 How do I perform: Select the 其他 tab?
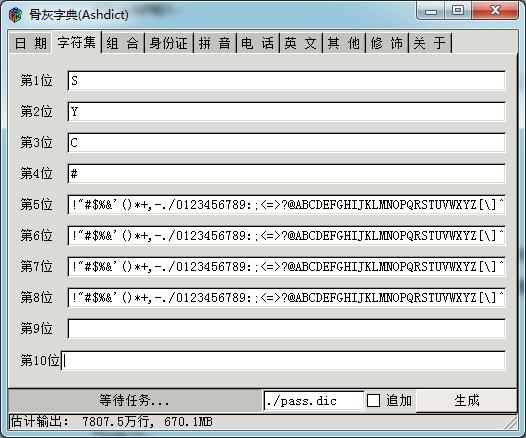tap(344, 43)
